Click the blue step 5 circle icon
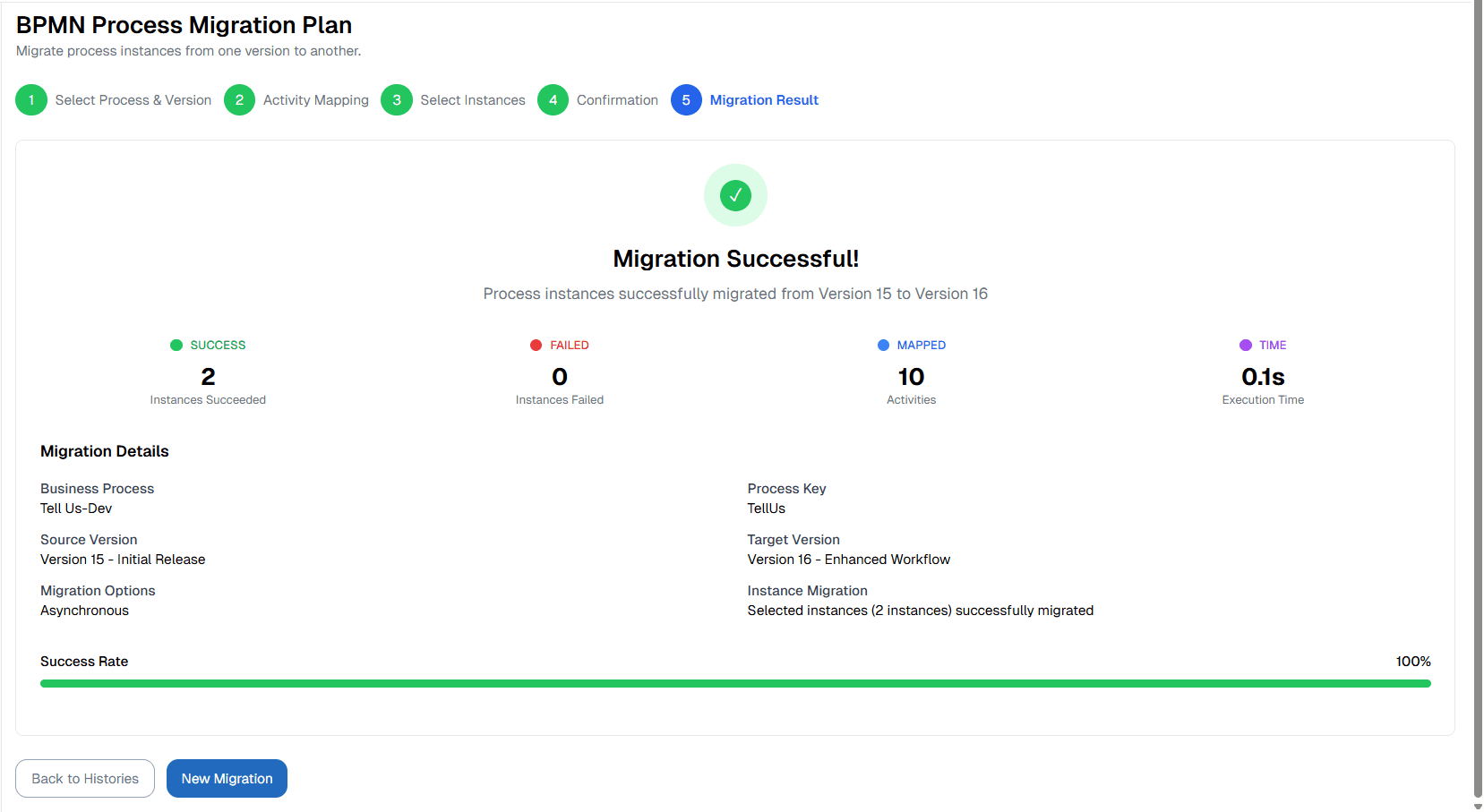Image resolution: width=1484 pixels, height=812 pixels. click(x=686, y=99)
